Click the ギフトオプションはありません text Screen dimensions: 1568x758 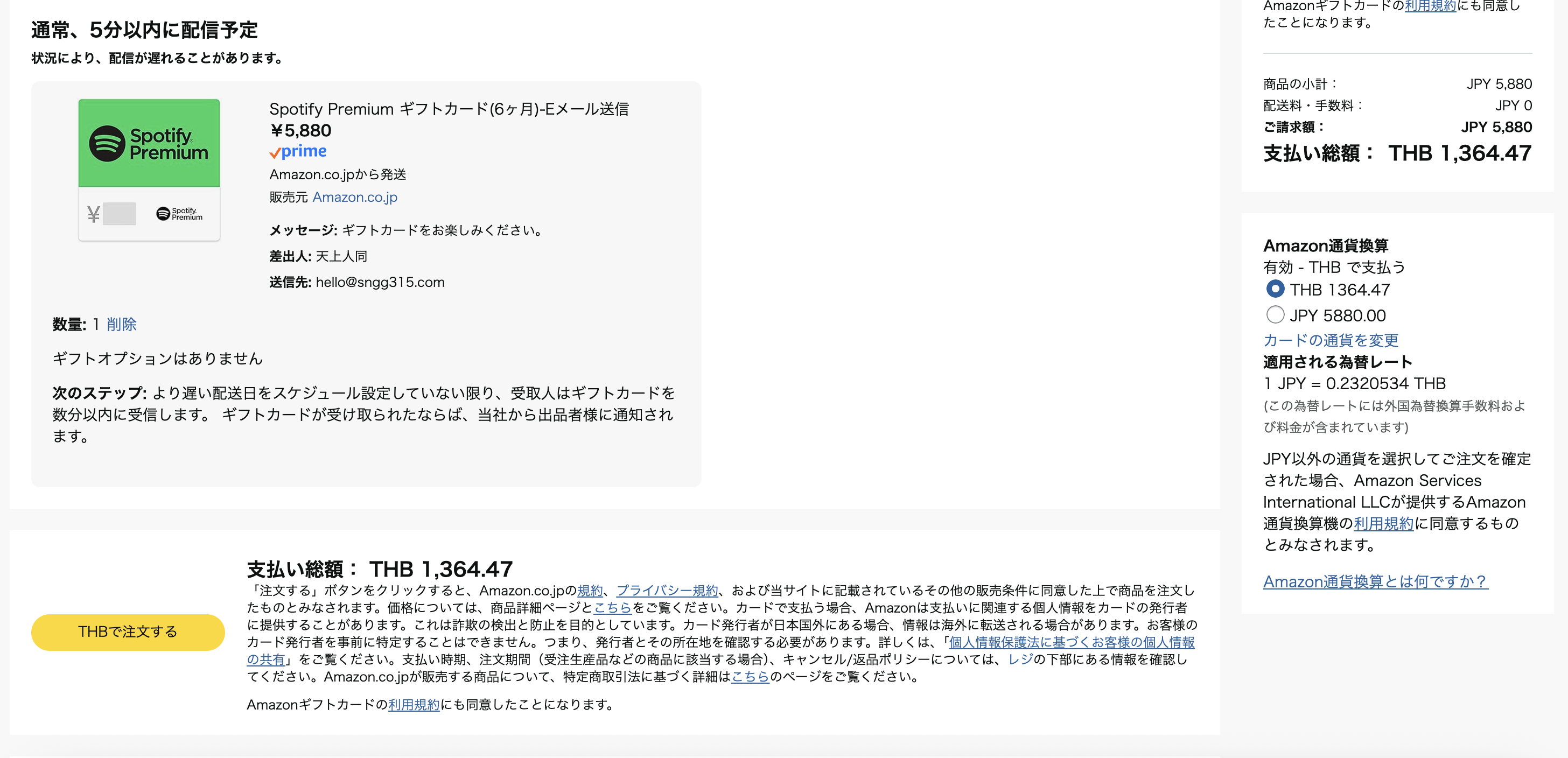tap(157, 359)
